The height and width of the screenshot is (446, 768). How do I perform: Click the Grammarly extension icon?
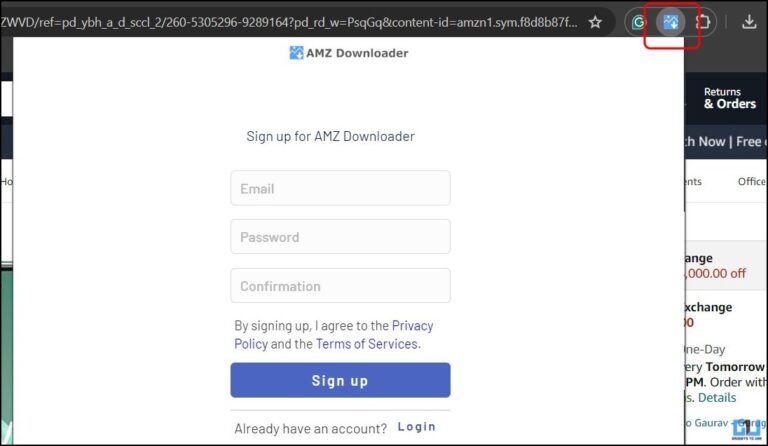click(x=640, y=21)
